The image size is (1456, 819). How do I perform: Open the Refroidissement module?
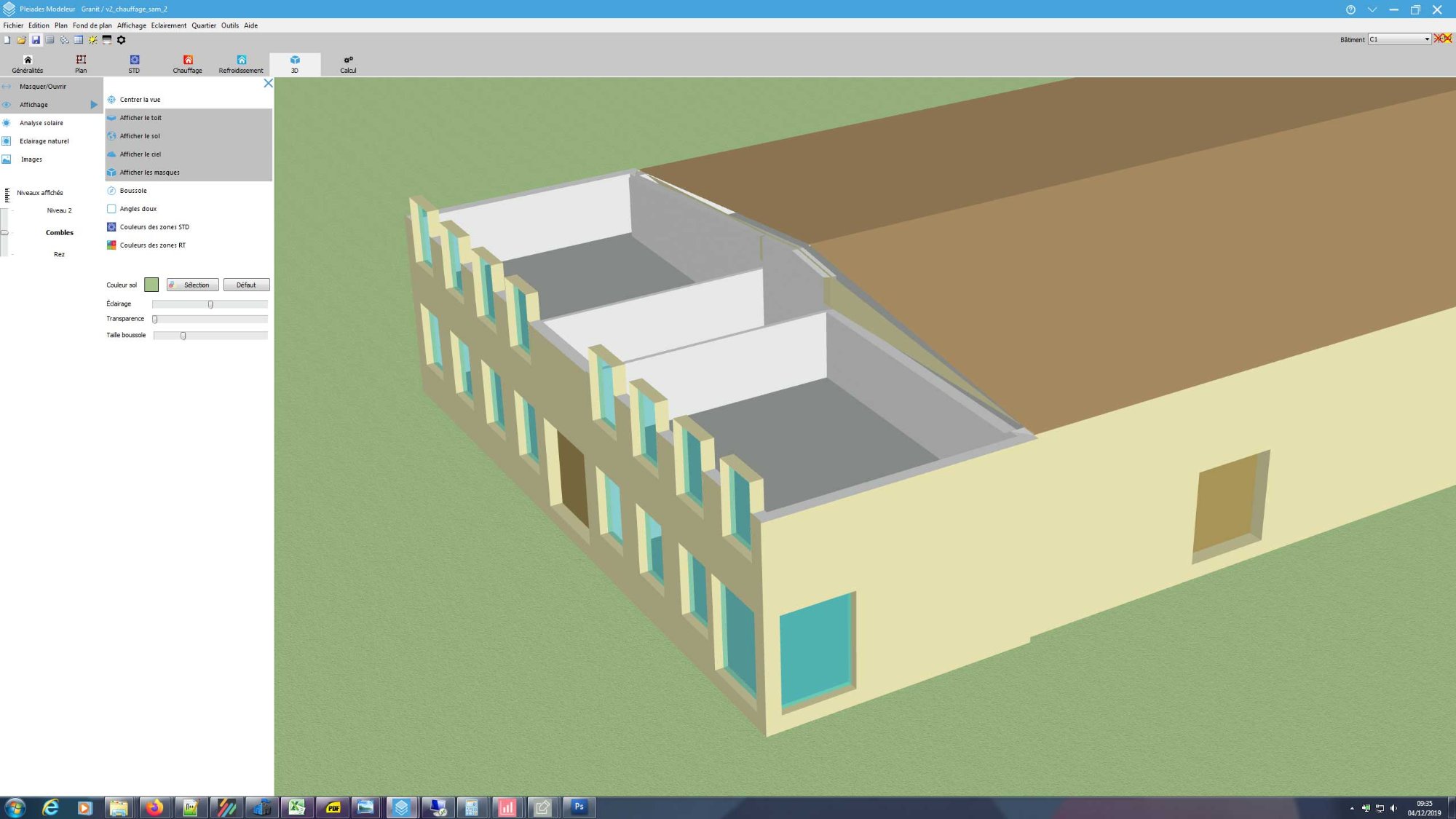[241, 64]
